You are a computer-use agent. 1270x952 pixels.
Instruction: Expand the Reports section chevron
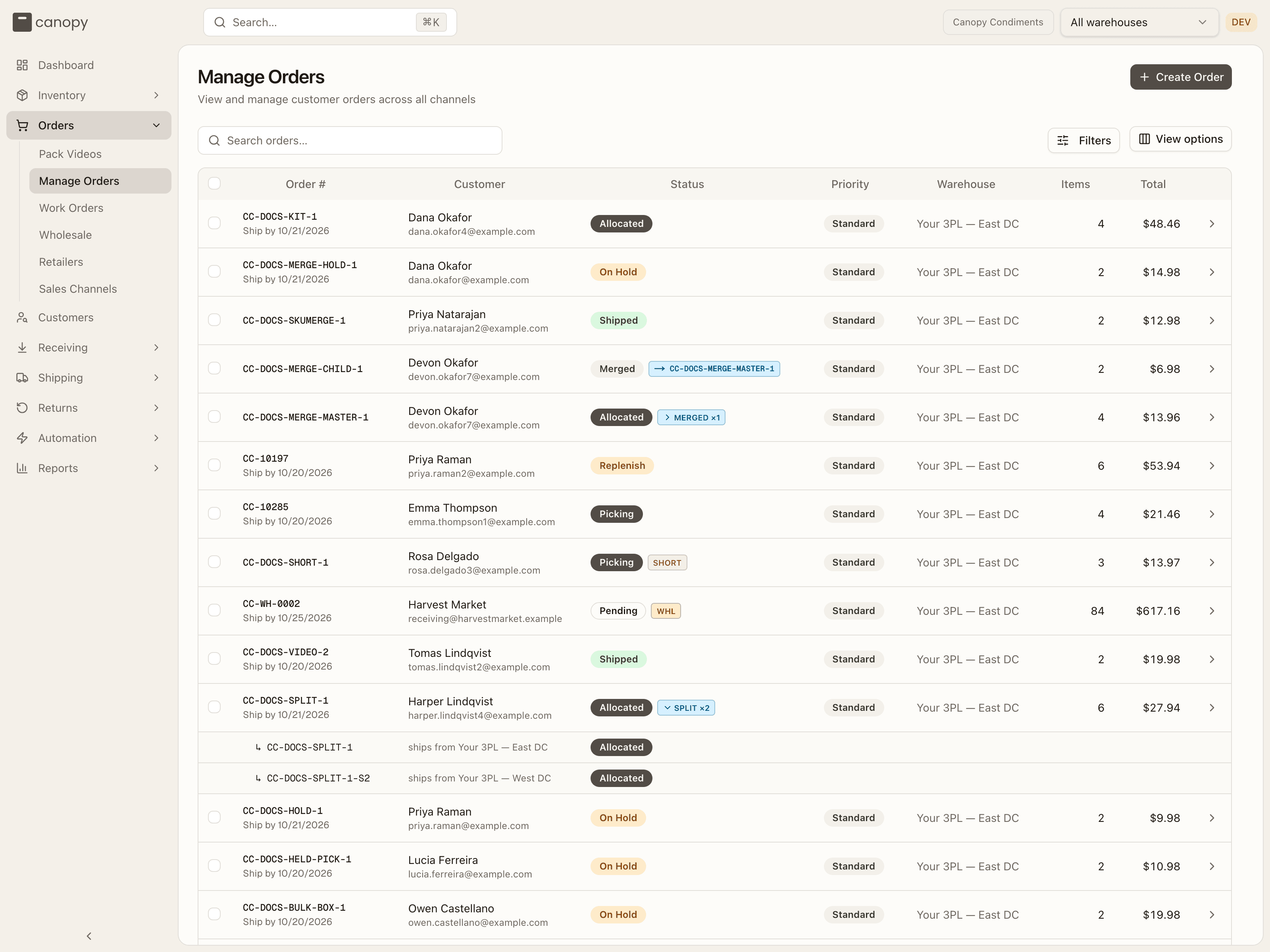pos(156,468)
